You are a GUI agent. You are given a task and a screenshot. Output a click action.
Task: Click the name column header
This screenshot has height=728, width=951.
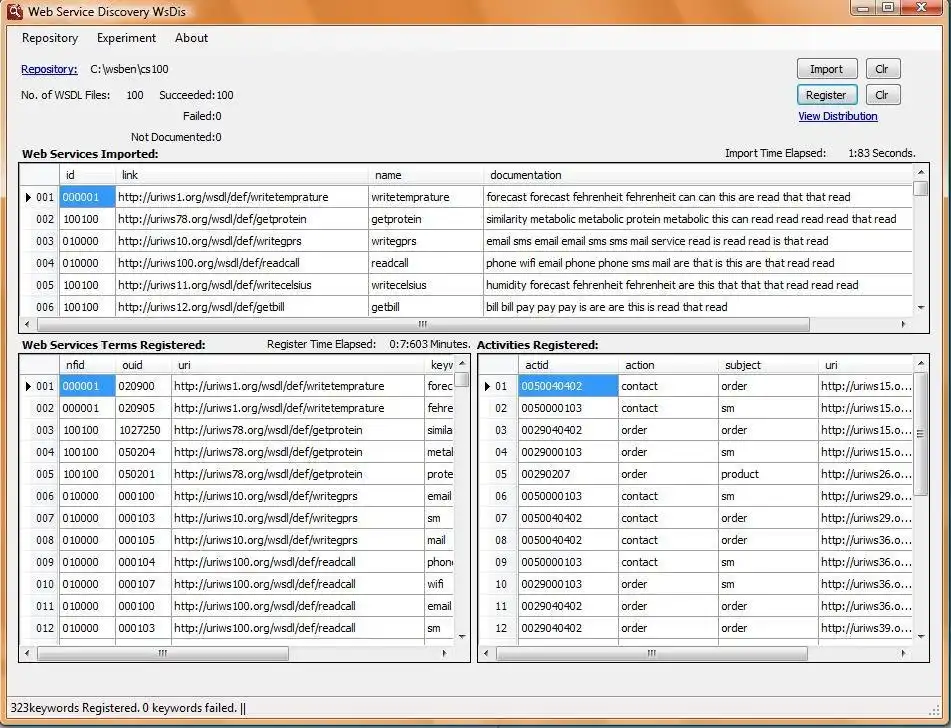[425, 175]
